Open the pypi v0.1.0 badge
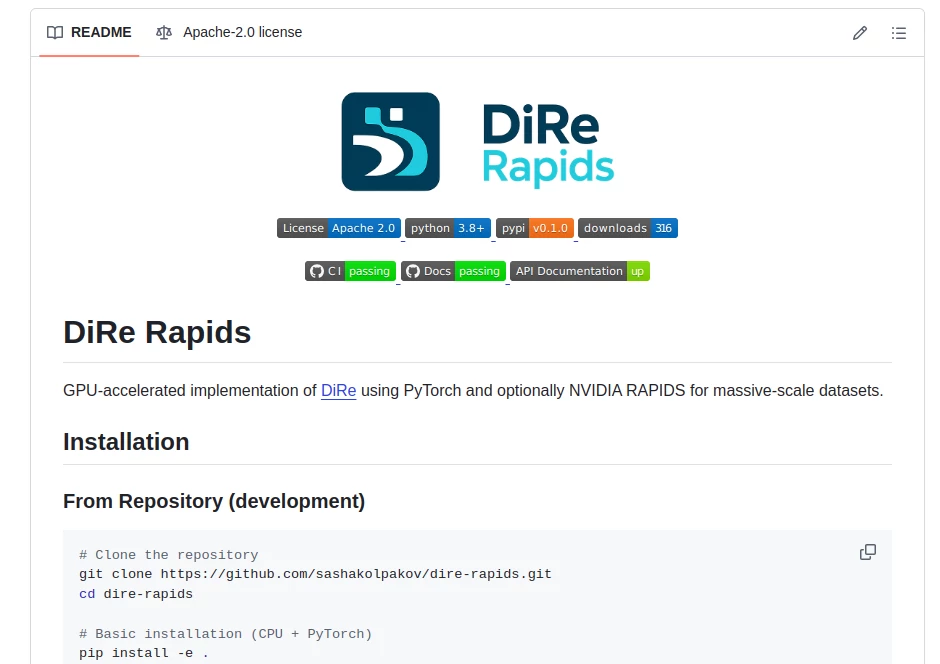The height and width of the screenshot is (664, 940). [x=535, y=228]
